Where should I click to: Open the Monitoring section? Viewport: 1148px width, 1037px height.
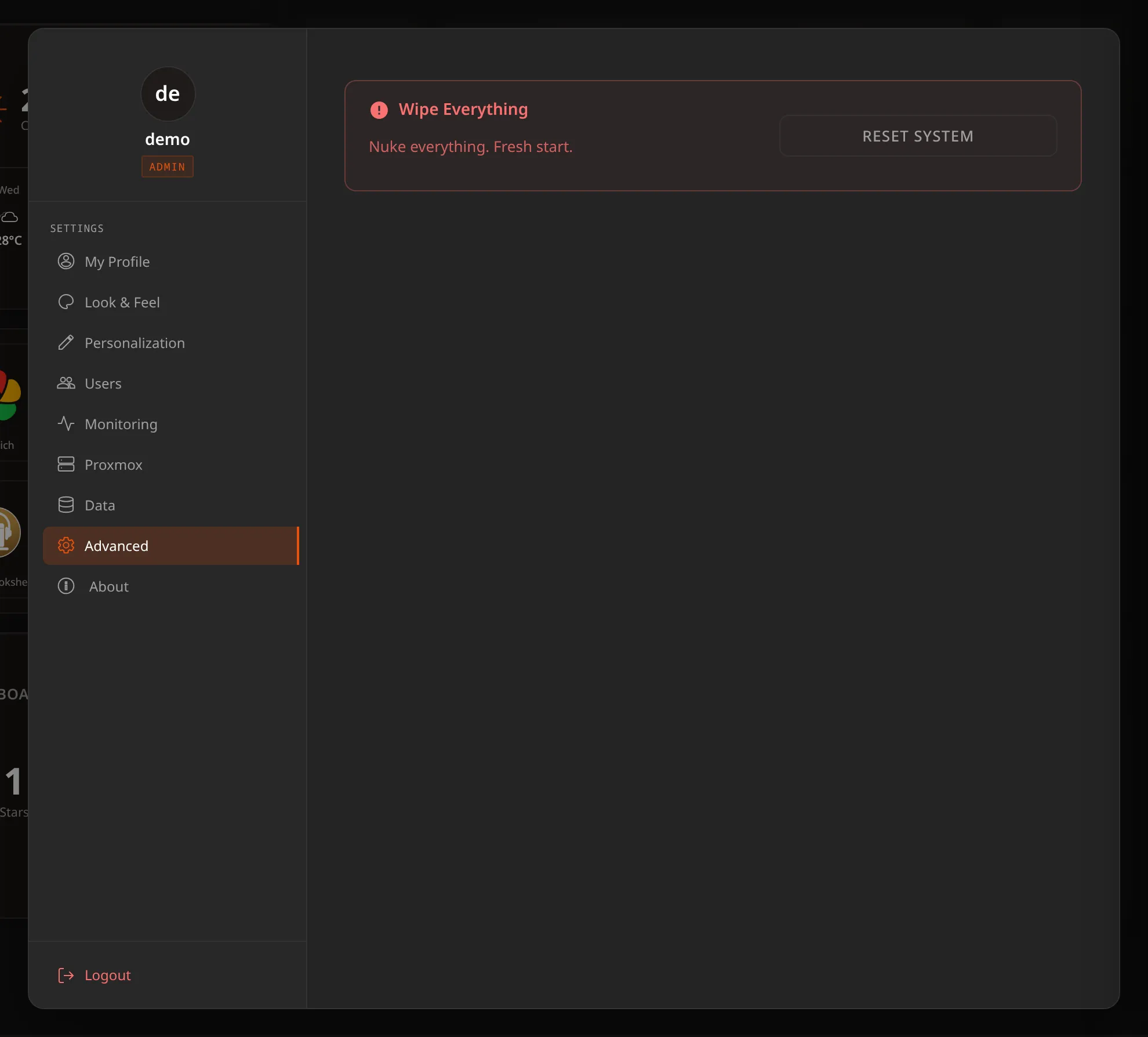[x=171, y=424]
